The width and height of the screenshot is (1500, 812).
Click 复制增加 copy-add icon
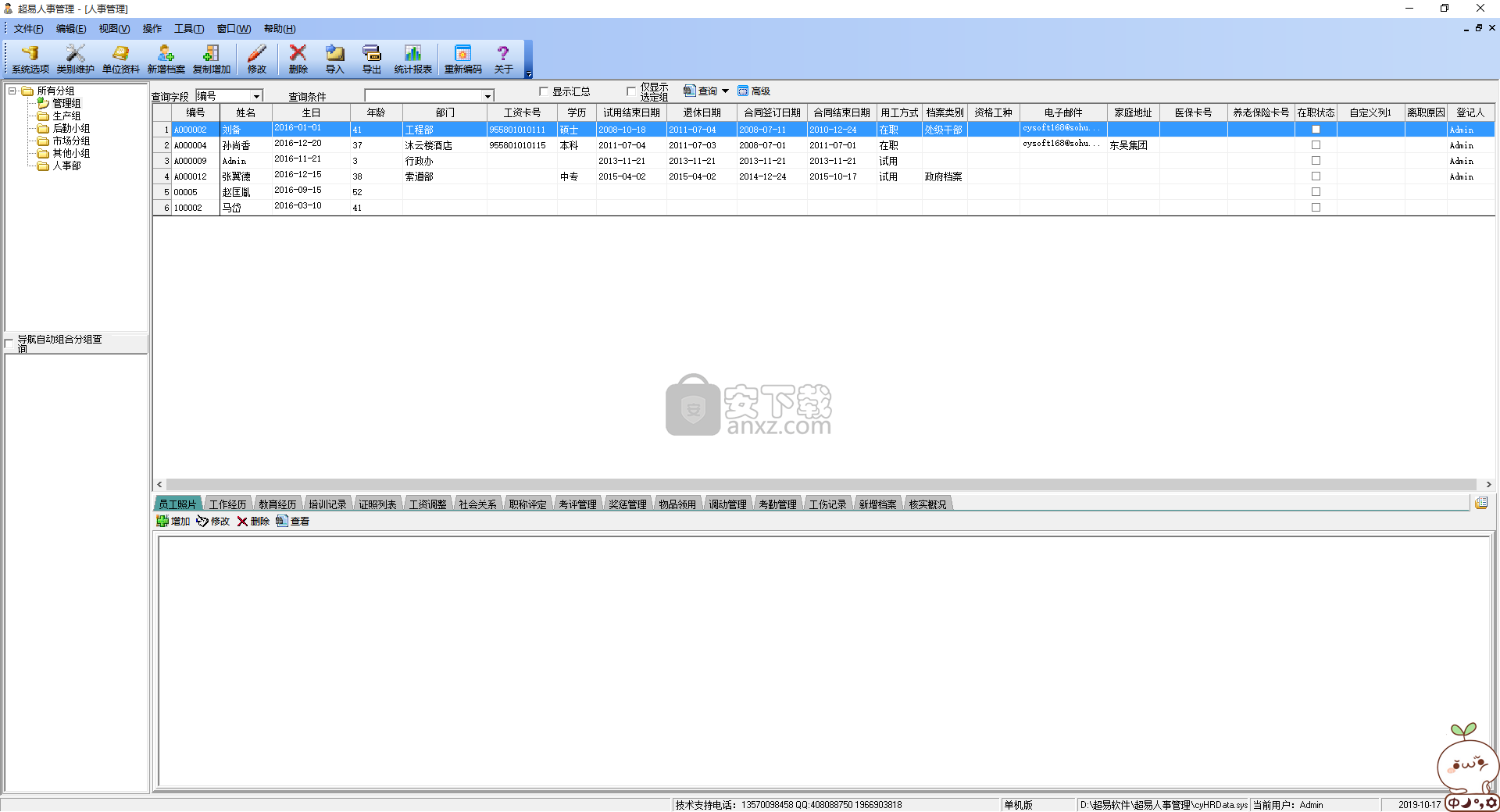(x=211, y=59)
